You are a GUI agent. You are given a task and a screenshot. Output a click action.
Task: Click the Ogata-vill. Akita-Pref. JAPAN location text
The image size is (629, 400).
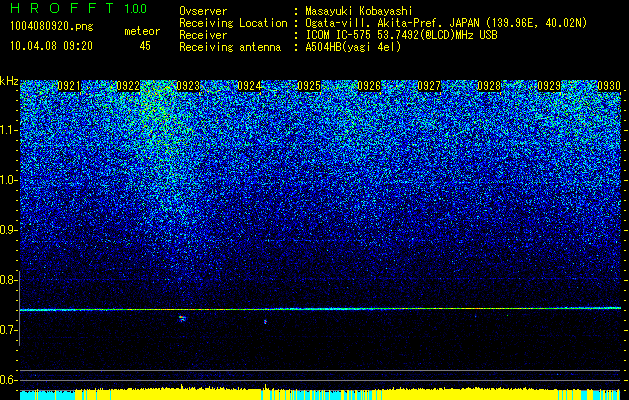pos(444,23)
